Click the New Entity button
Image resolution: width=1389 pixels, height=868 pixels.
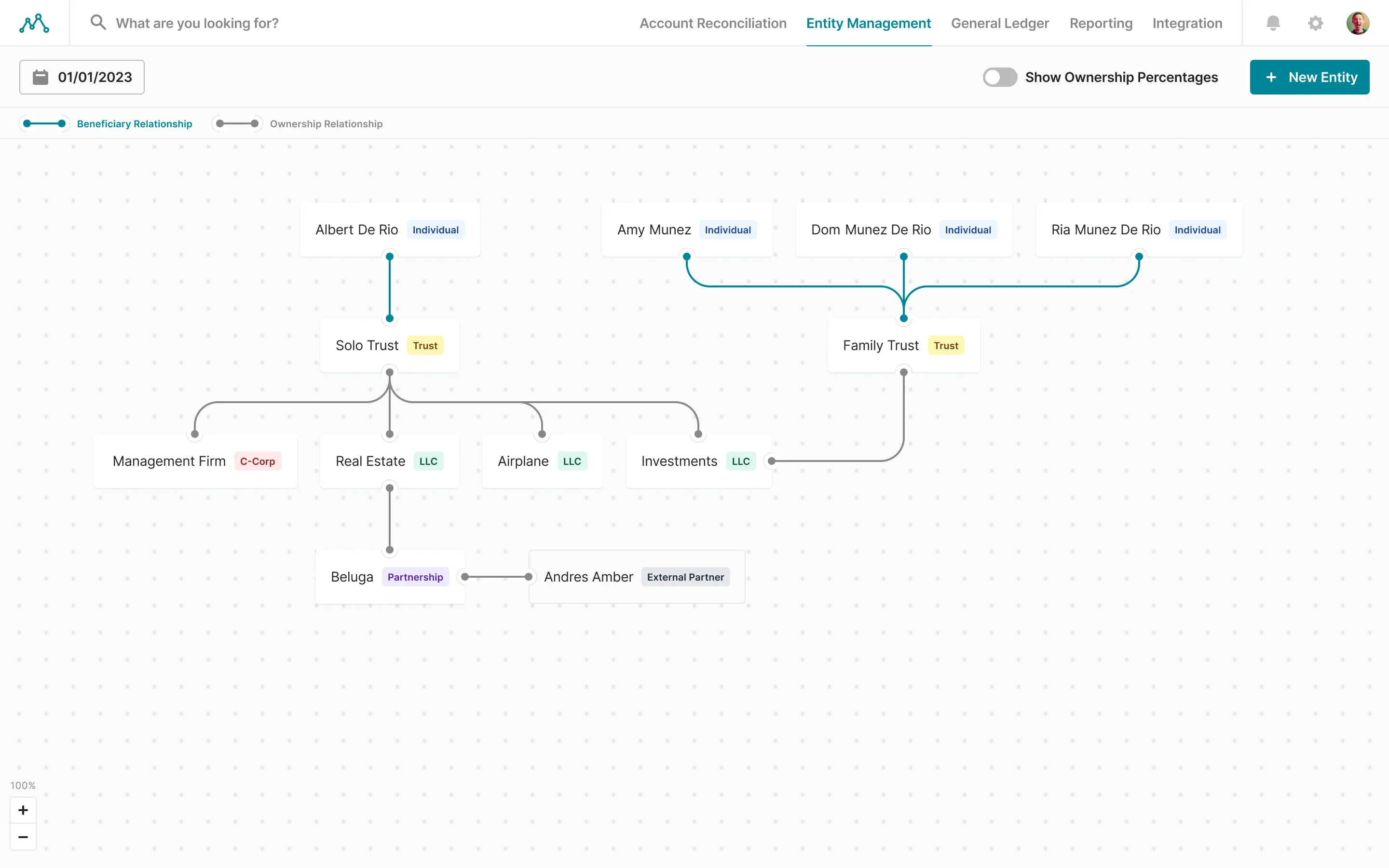click(1309, 77)
